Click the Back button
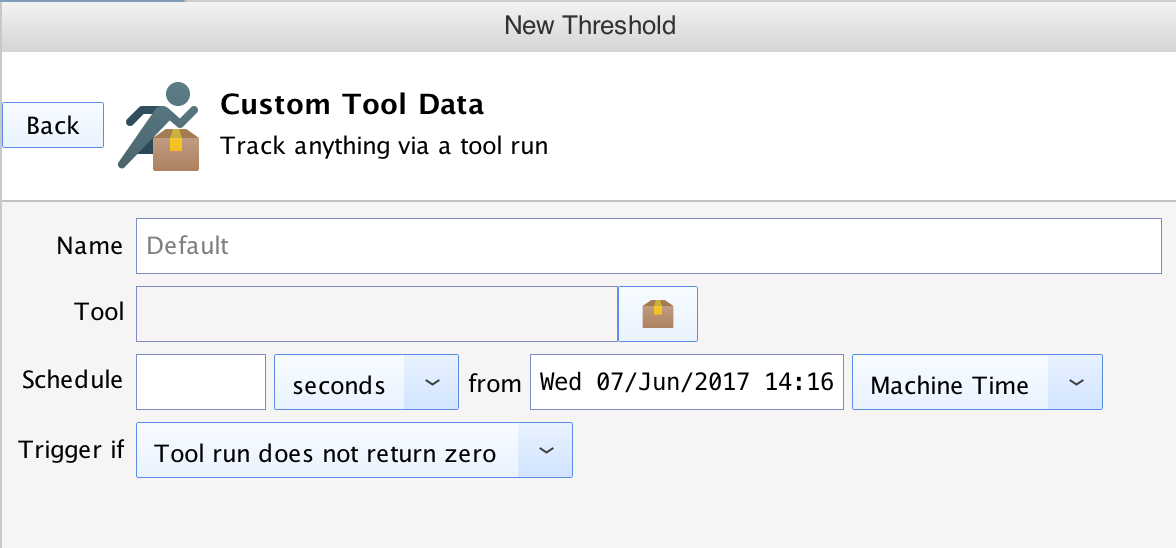Screen dimensions: 1176x548 point(52,125)
